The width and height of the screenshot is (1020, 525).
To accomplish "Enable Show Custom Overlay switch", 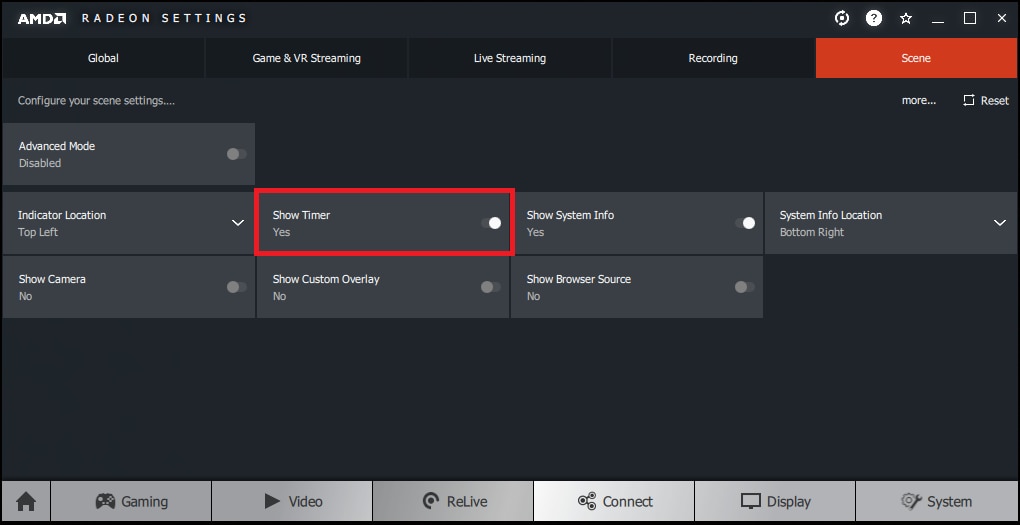I will pos(491,287).
